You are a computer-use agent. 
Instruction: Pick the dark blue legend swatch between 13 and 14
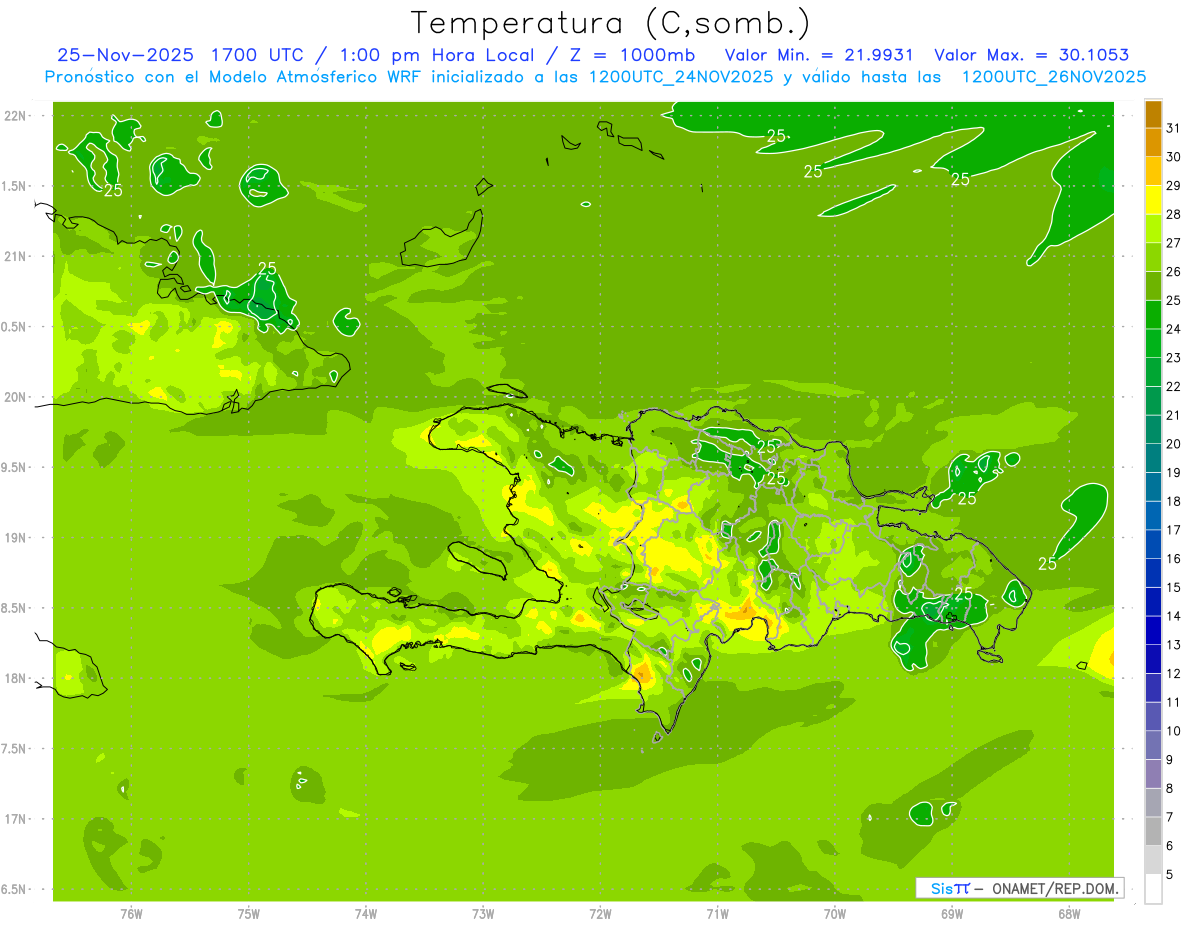[x=1153, y=630]
